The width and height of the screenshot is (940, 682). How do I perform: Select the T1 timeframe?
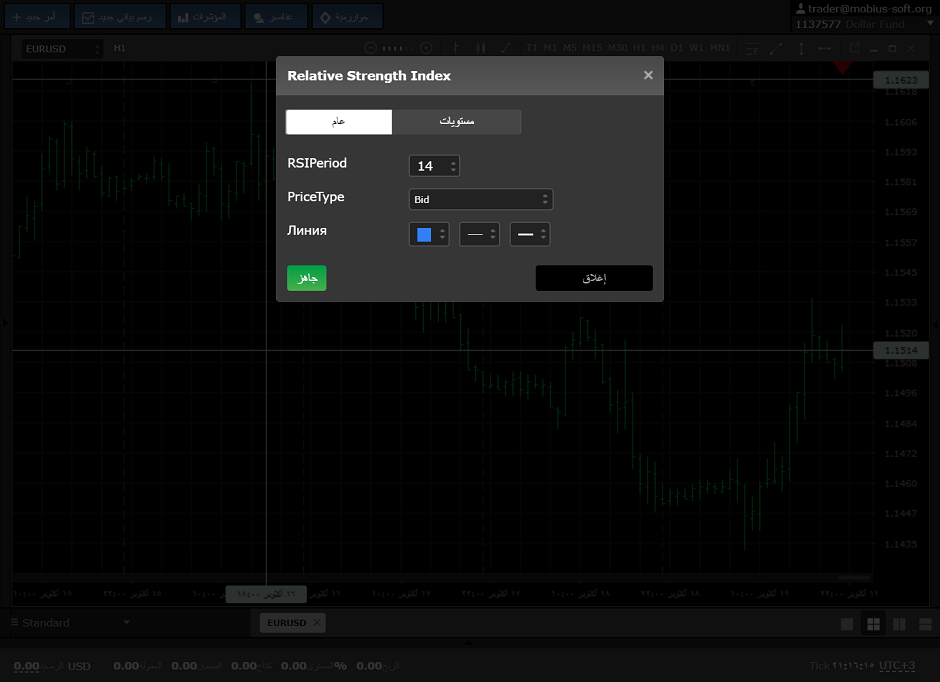click(x=532, y=48)
